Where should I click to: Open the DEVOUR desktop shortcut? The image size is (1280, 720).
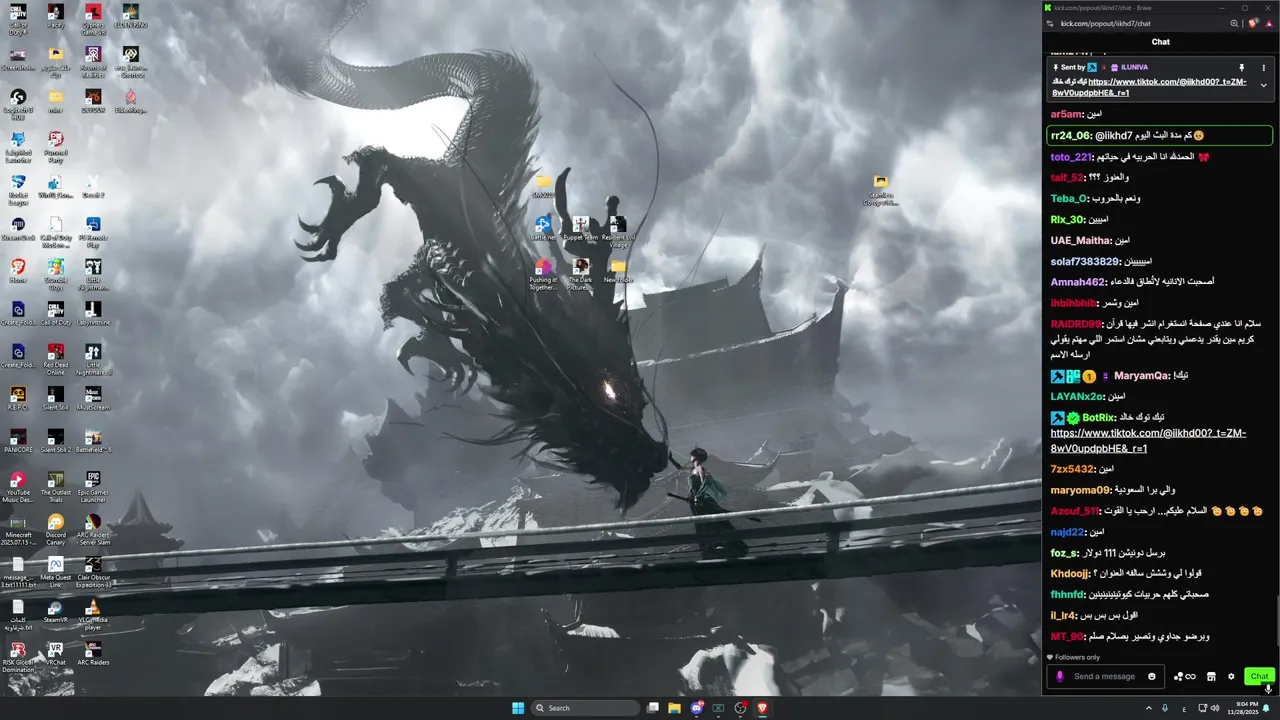93,99
